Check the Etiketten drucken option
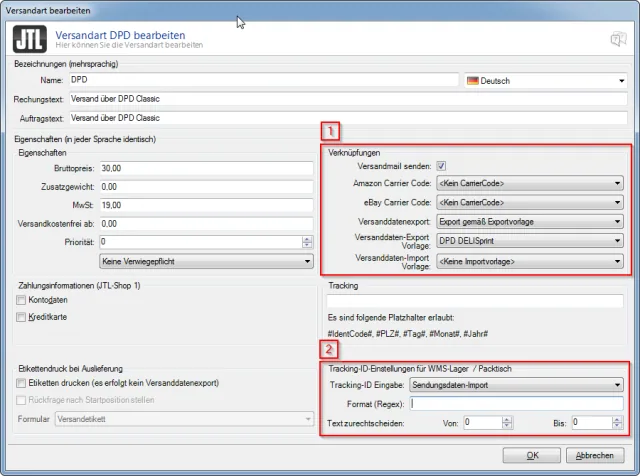Viewport: 640px width, 476px height. point(21,383)
